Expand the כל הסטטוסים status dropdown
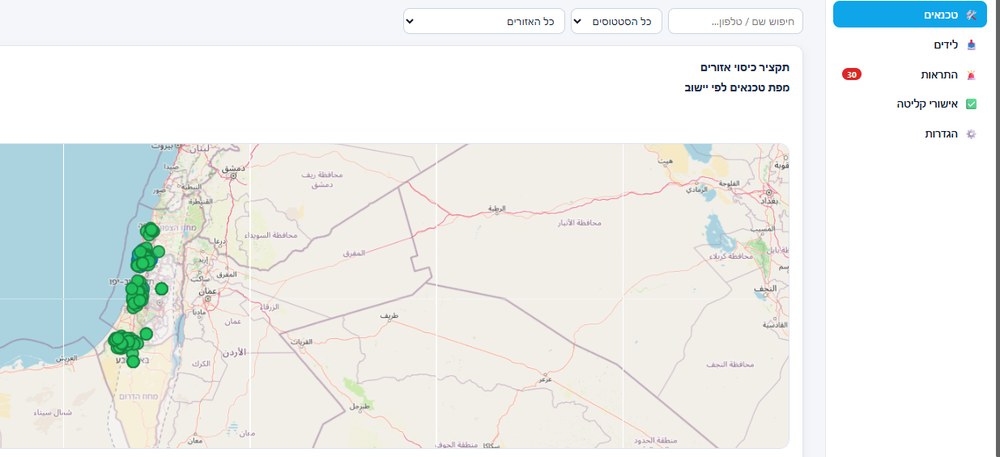 617,21
